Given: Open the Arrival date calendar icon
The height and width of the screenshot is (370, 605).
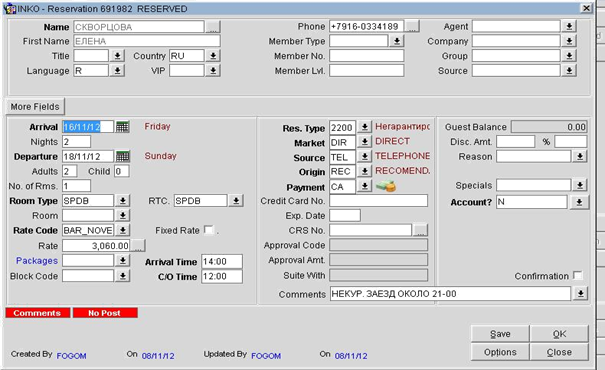Looking at the screenshot, I should 123,127.
